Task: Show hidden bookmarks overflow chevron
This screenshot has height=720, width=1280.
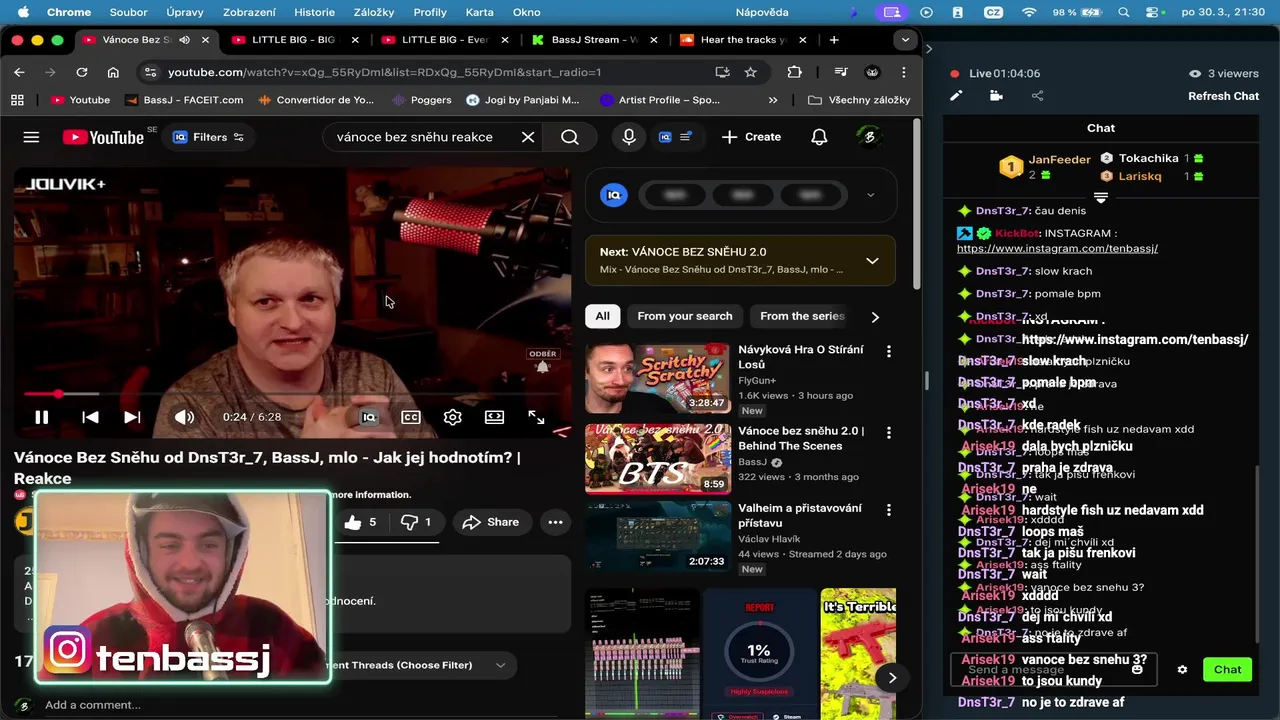Action: click(772, 100)
